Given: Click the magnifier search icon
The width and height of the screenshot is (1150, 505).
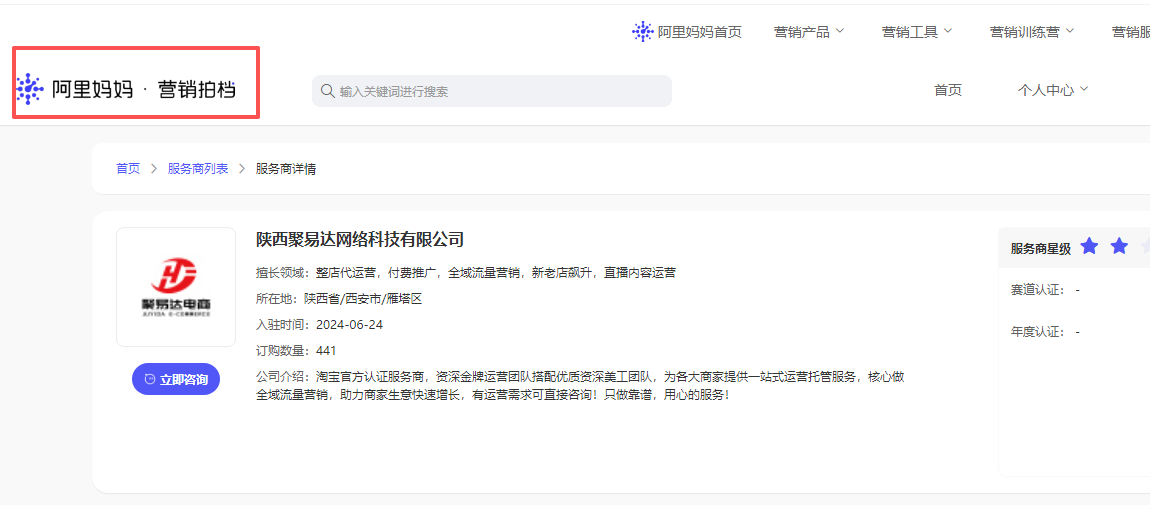Looking at the screenshot, I should (328, 91).
